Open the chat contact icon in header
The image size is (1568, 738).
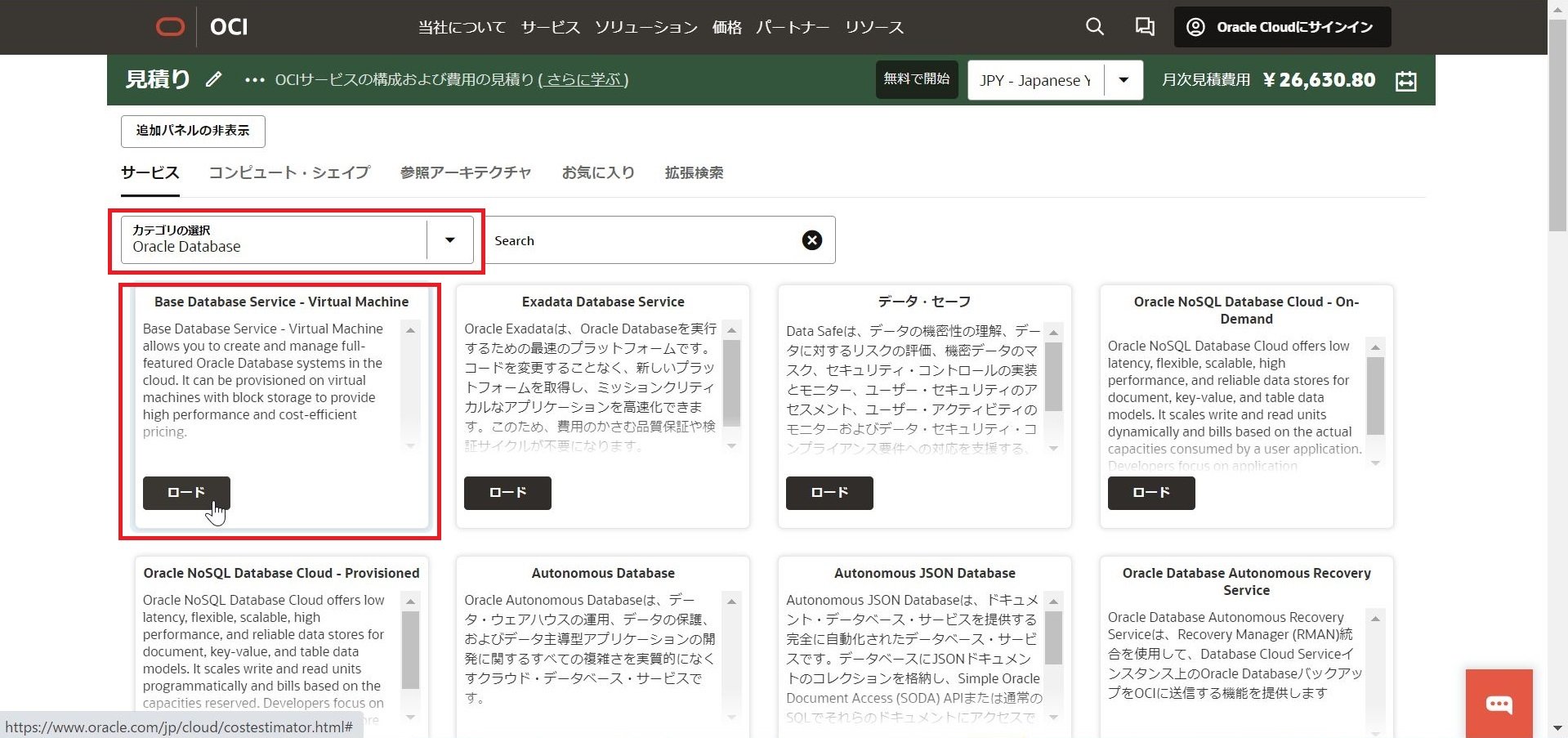coord(1144,27)
